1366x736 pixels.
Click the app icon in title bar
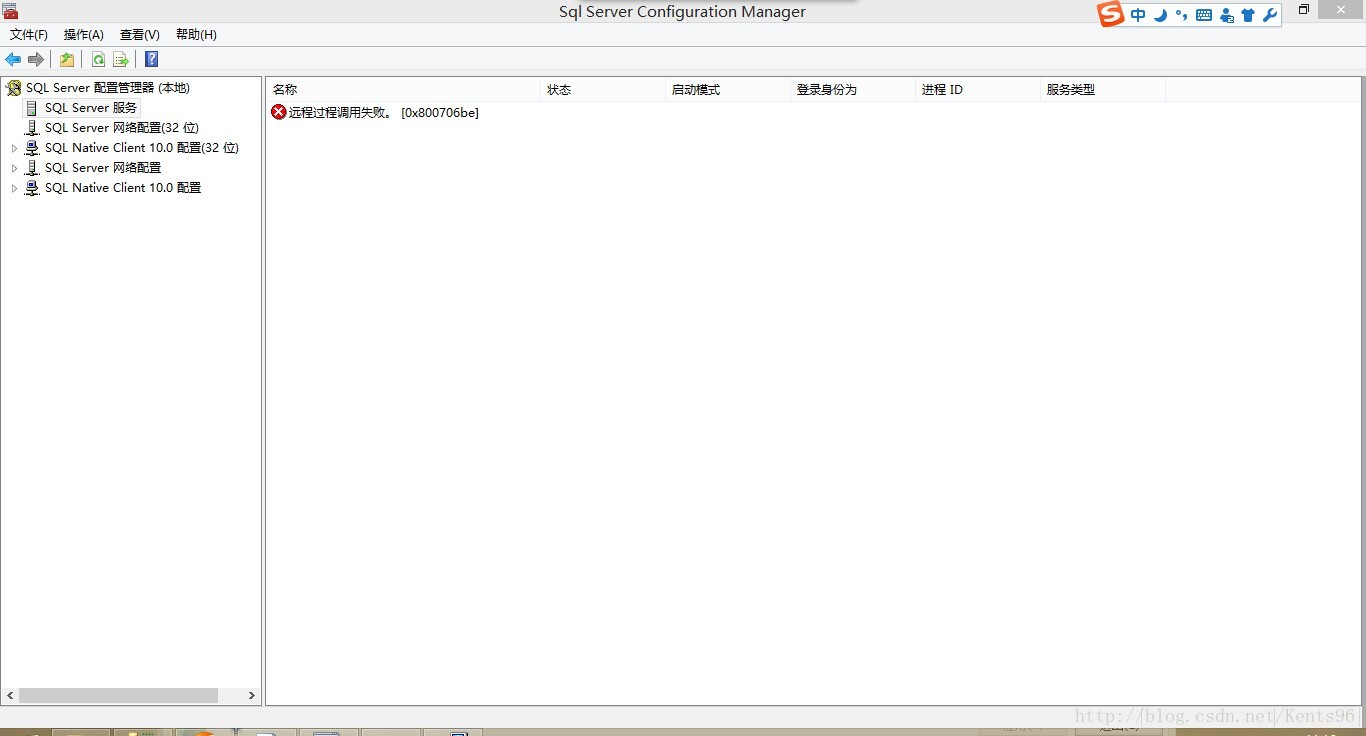coord(10,11)
